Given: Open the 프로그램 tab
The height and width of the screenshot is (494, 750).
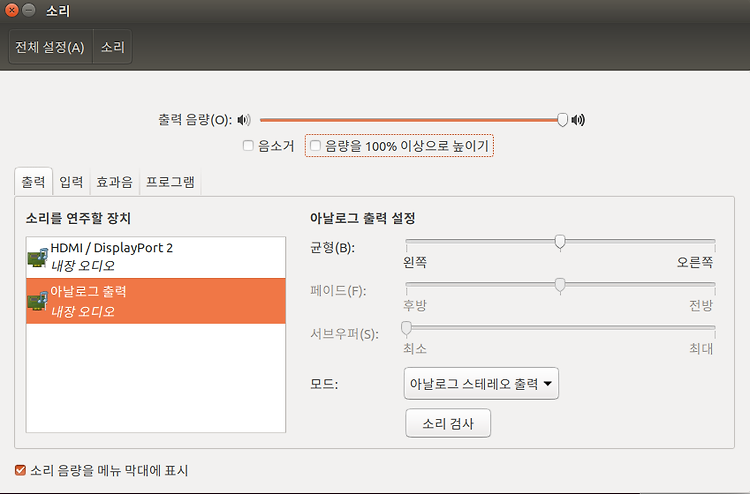Looking at the screenshot, I should [x=170, y=182].
